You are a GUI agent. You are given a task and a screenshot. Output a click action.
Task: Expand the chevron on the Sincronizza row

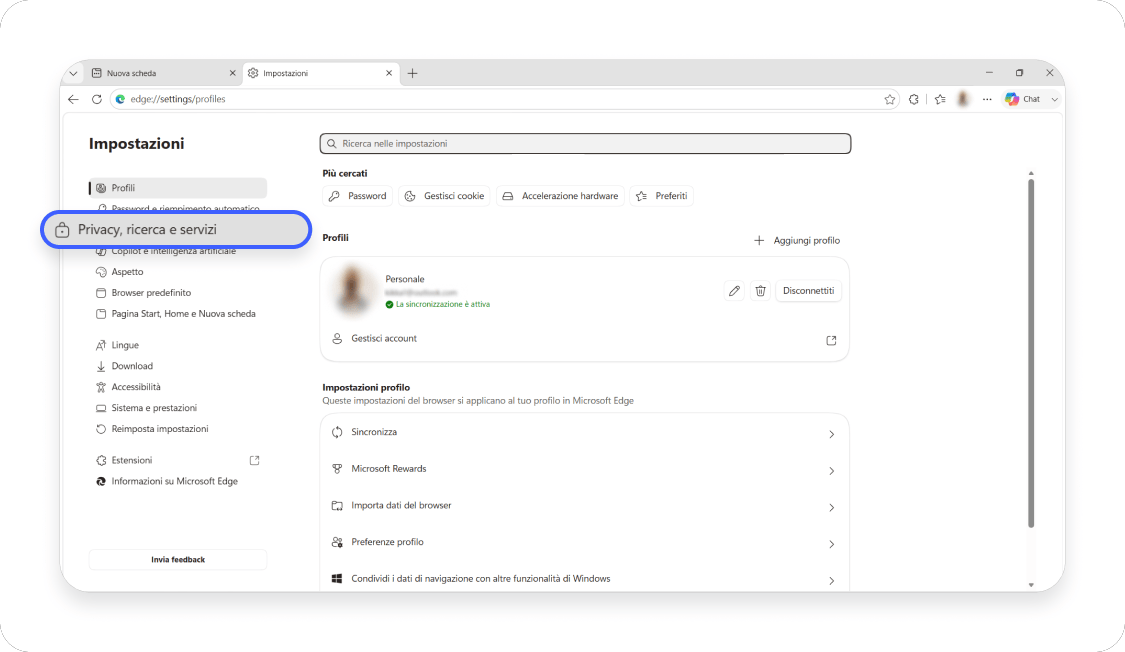(832, 434)
